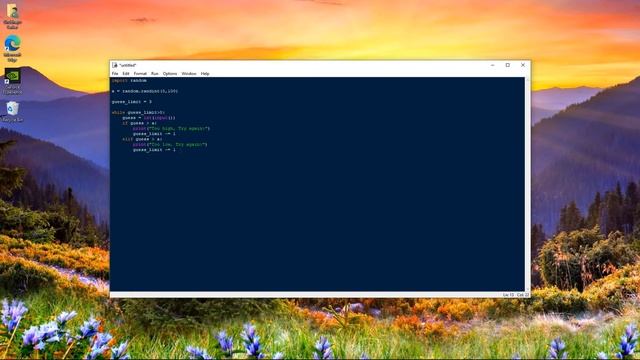Open the File menu in IDLE
This screenshot has height=360, width=640.
click(115, 74)
